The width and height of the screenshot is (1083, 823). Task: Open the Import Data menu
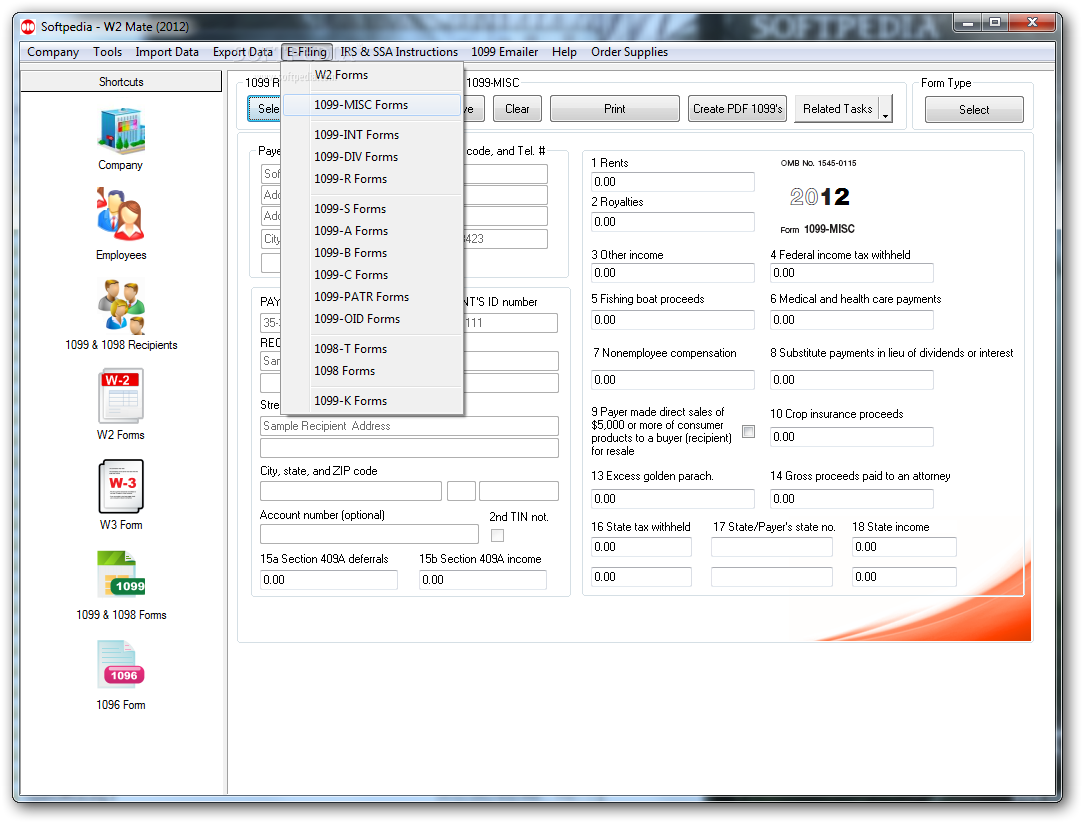(x=167, y=52)
